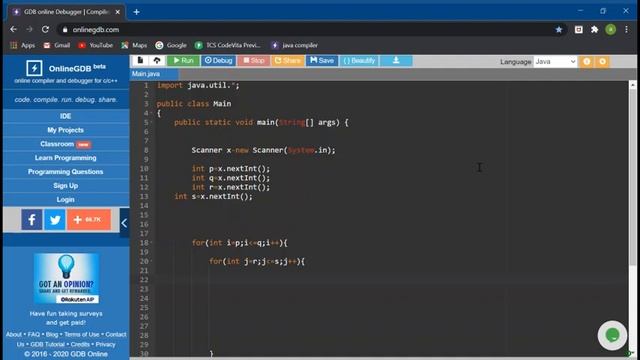Save the current project
This screenshot has width=640, height=360.
coord(322,60)
